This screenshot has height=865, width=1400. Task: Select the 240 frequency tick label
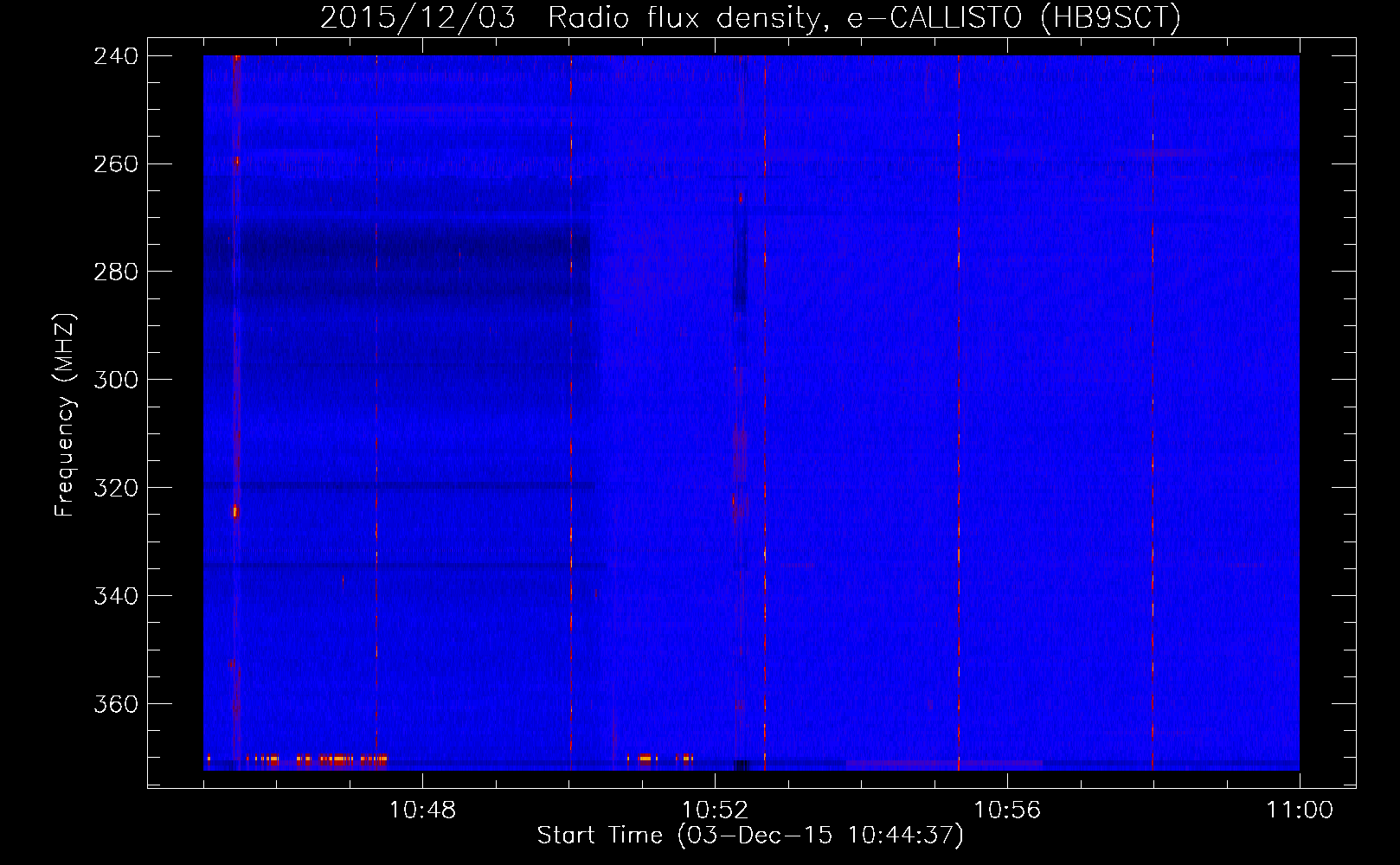click(114, 56)
